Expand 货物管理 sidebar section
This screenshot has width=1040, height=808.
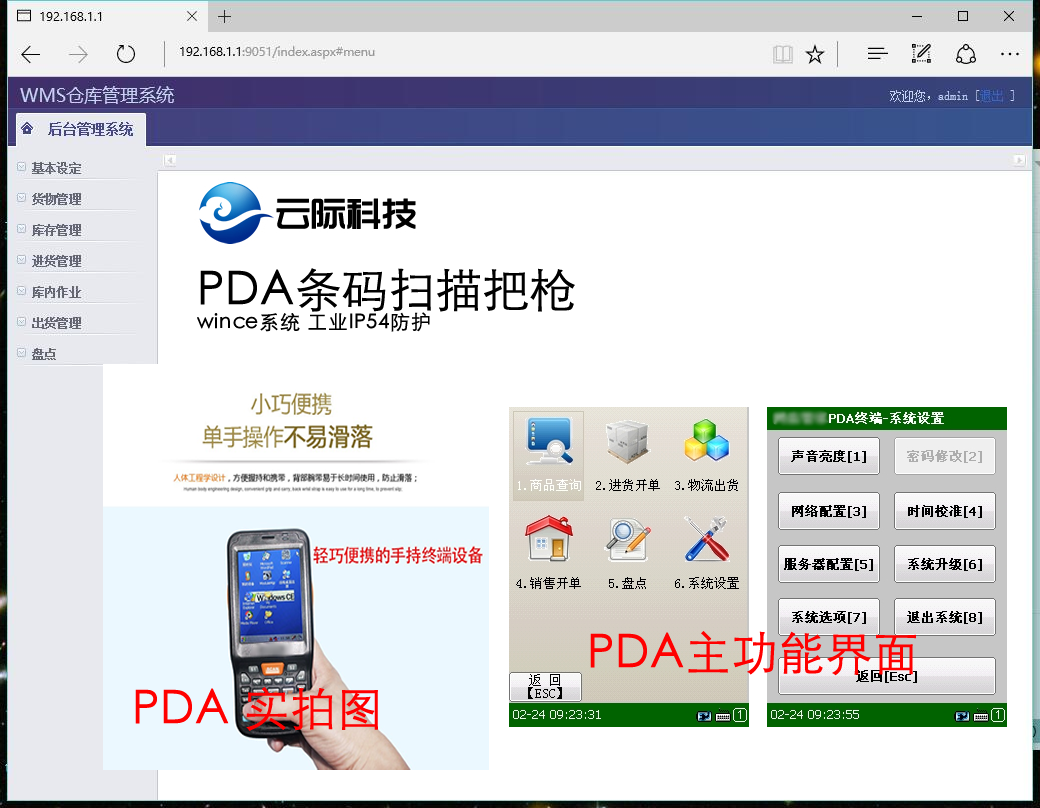(x=56, y=199)
